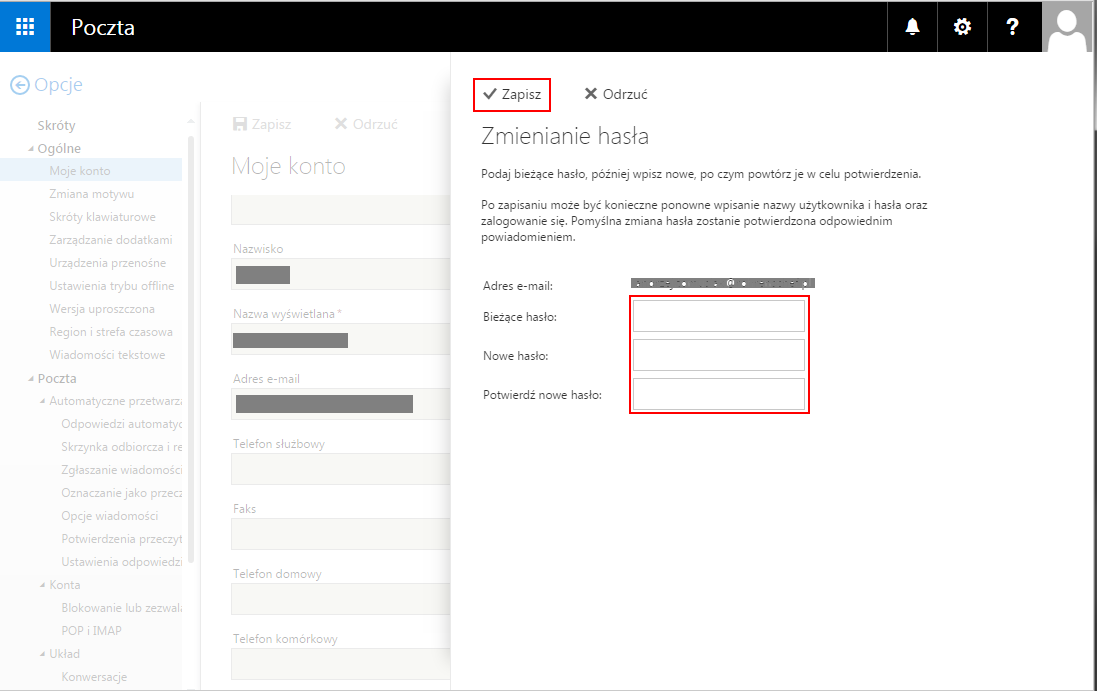
Task: Collapse the Poczta tree section
Action: (31, 379)
